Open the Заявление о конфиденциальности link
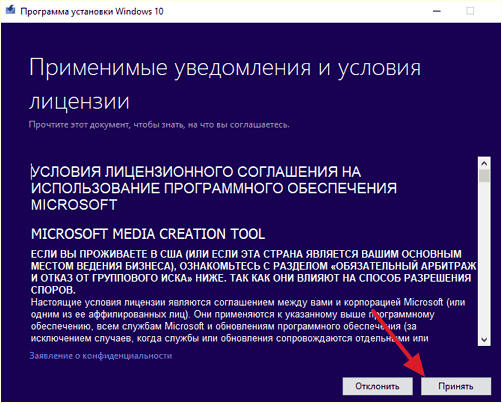This screenshot has height=403, width=502. (101, 356)
